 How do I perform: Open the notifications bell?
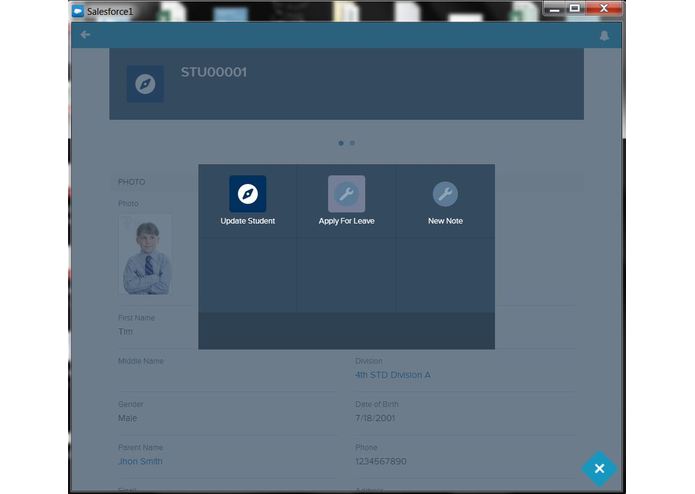[x=604, y=35]
